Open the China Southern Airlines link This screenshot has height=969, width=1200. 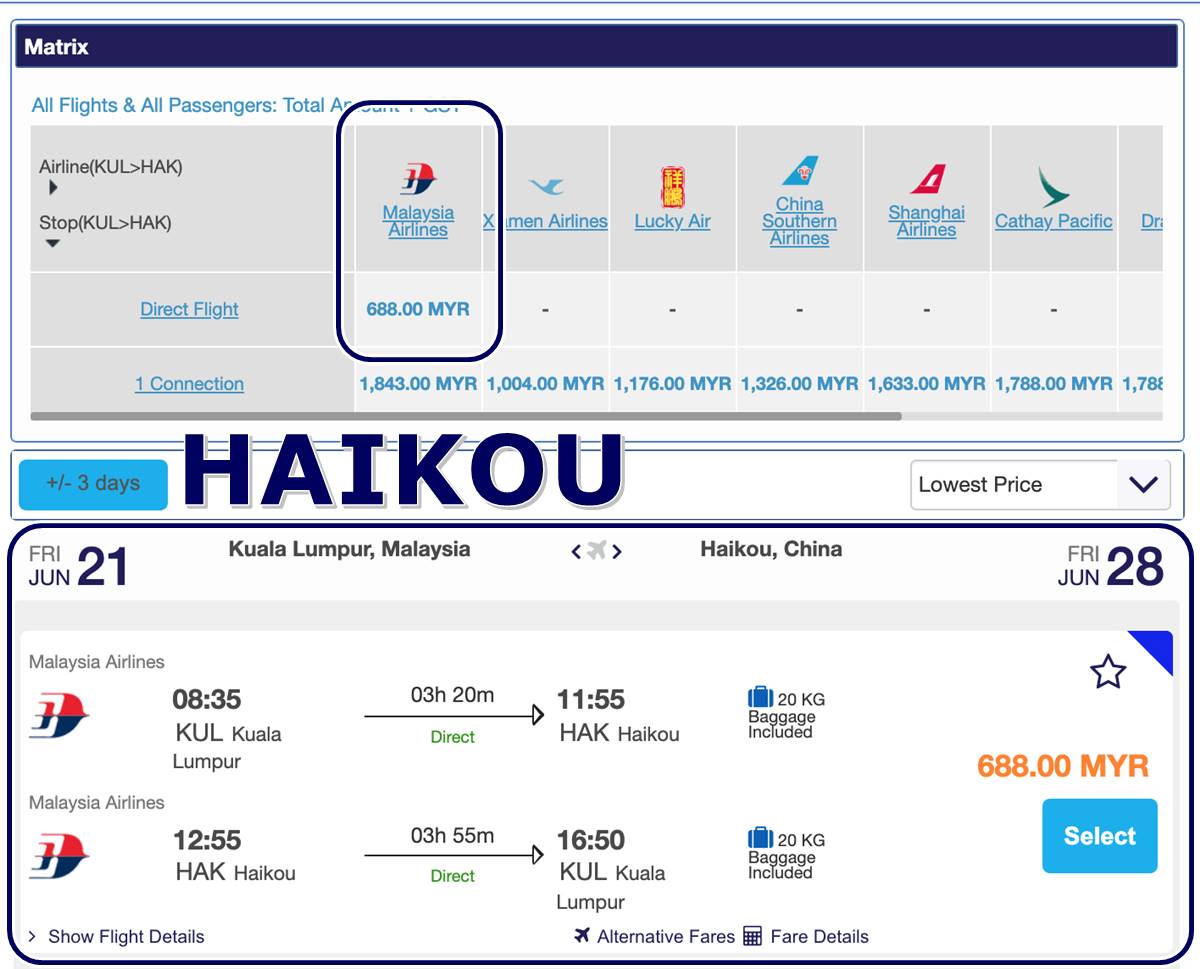click(x=800, y=221)
